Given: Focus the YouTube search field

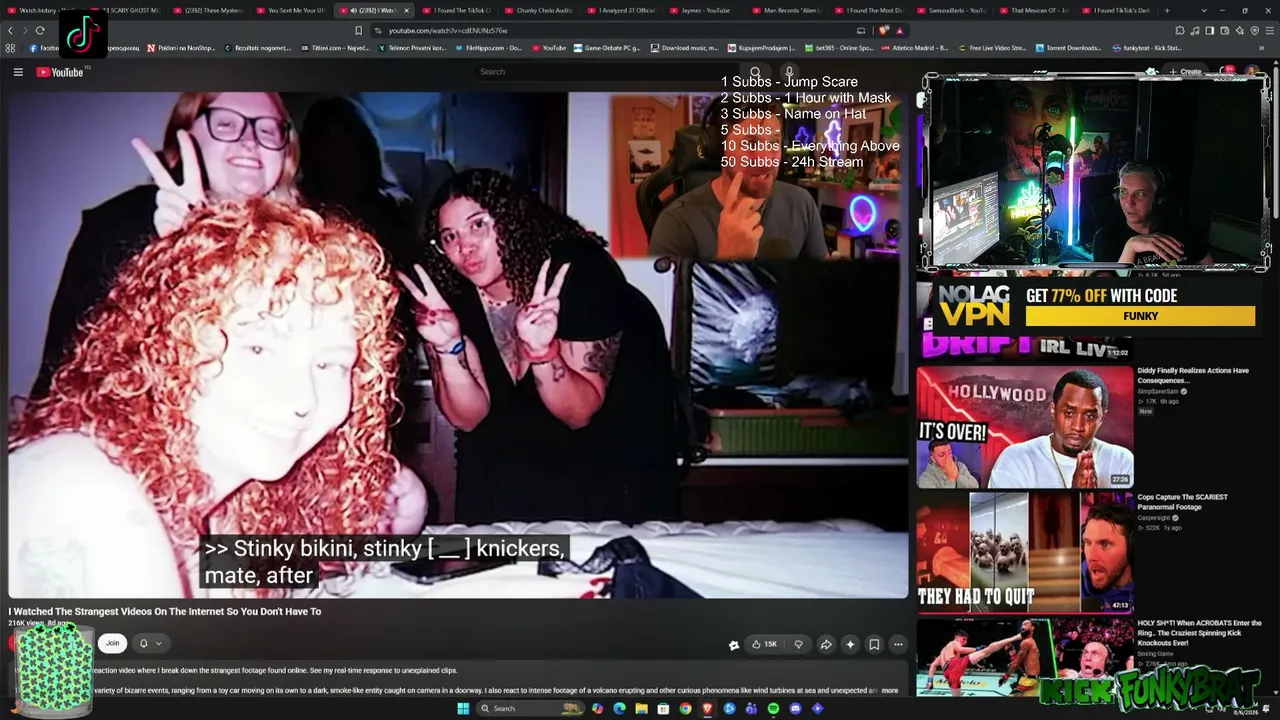Looking at the screenshot, I should [x=608, y=72].
